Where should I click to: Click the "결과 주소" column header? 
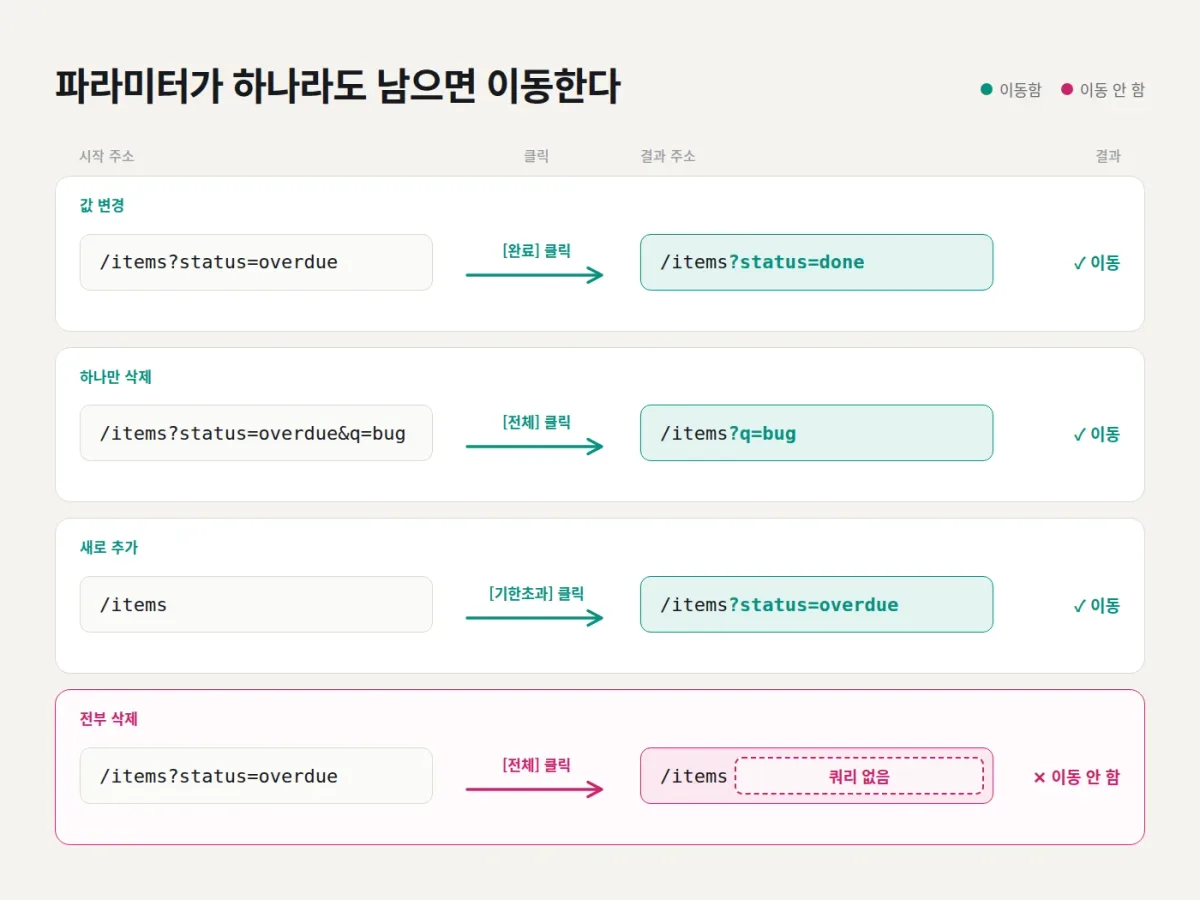668,156
